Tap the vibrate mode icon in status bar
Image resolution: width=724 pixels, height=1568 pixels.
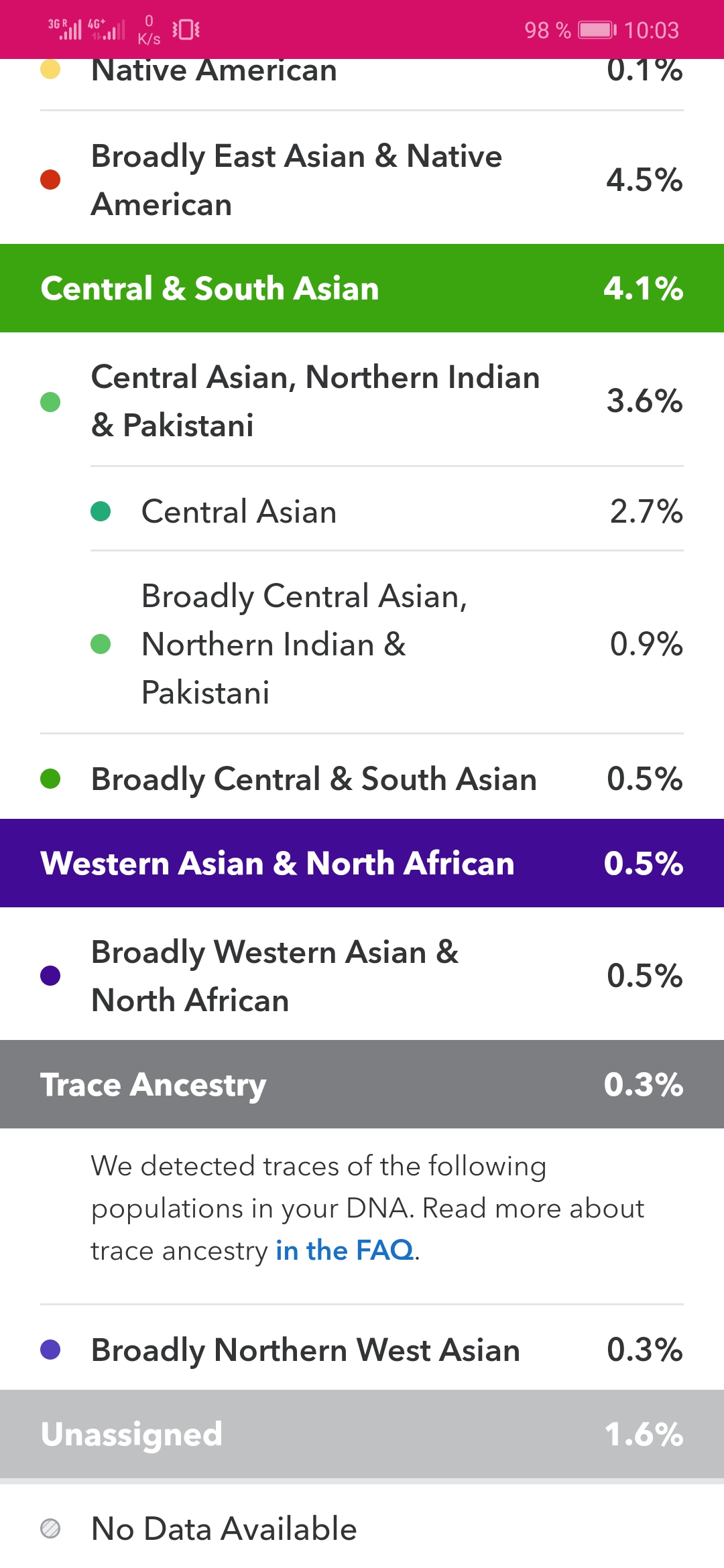pos(186,29)
